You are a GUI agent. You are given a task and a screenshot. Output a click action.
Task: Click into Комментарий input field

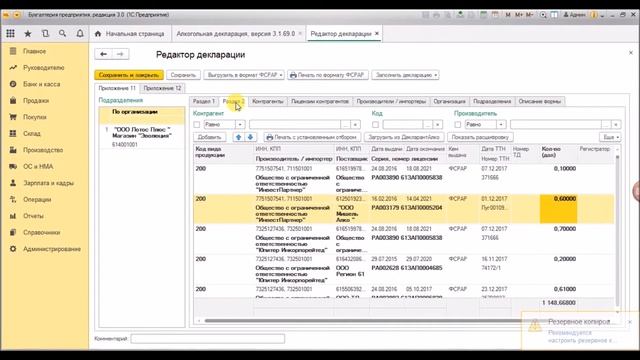tap(208, 338)
